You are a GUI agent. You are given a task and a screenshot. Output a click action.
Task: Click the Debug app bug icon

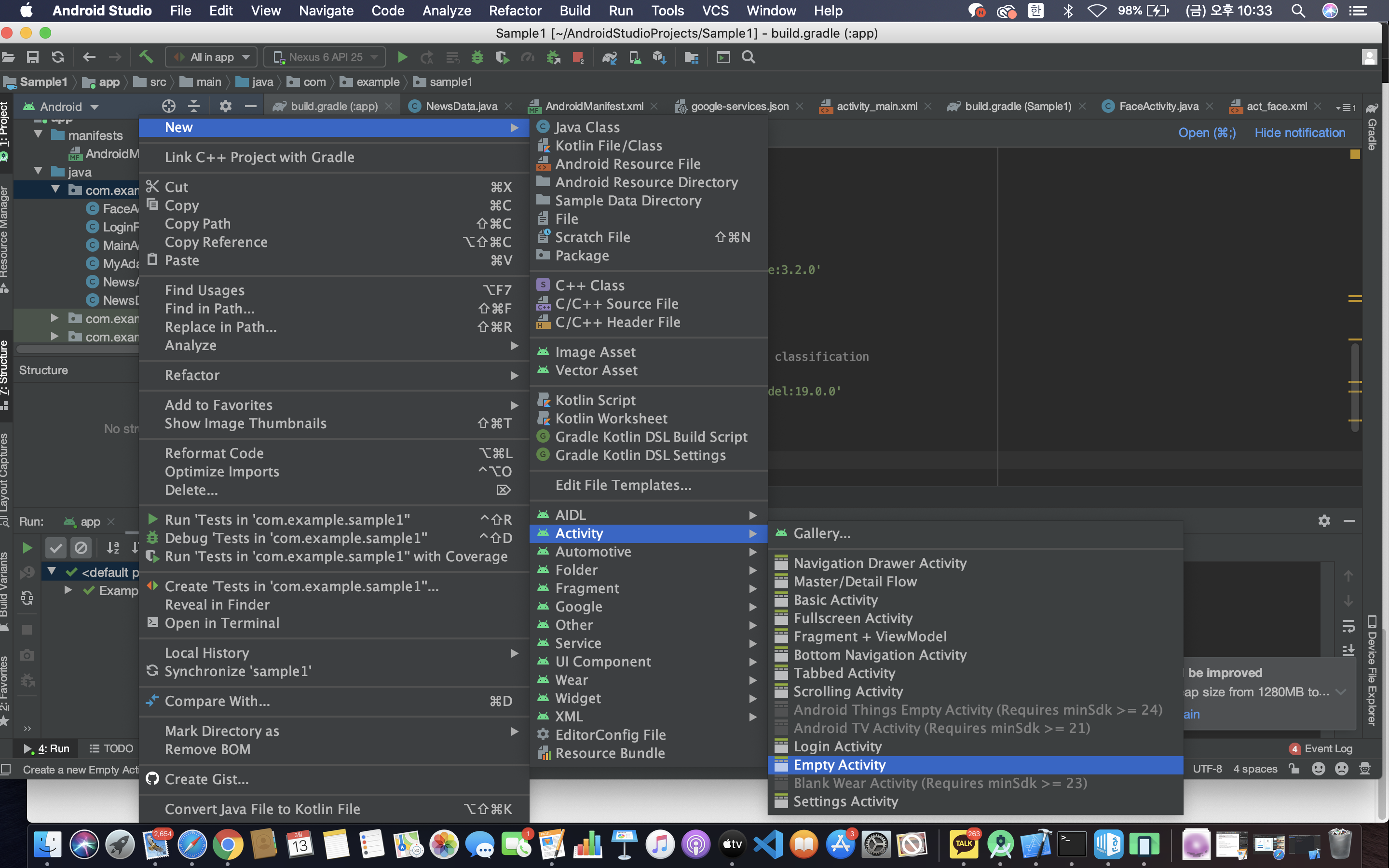[477, 57]
